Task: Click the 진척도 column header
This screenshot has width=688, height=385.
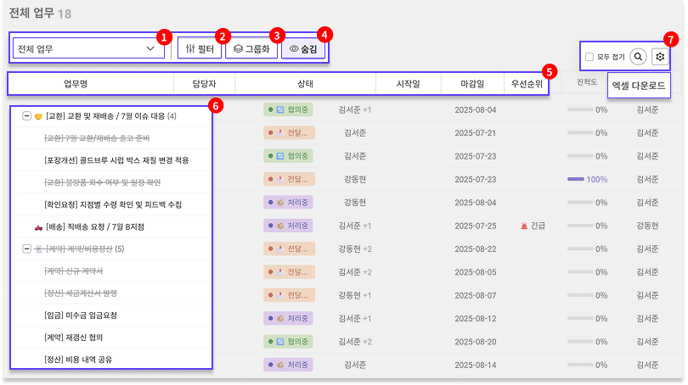Action: [587, 82]
